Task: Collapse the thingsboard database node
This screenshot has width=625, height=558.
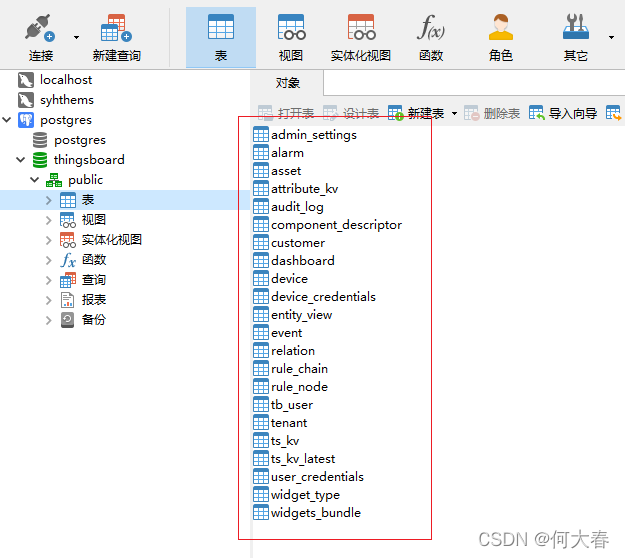Action: coord(21,160)
